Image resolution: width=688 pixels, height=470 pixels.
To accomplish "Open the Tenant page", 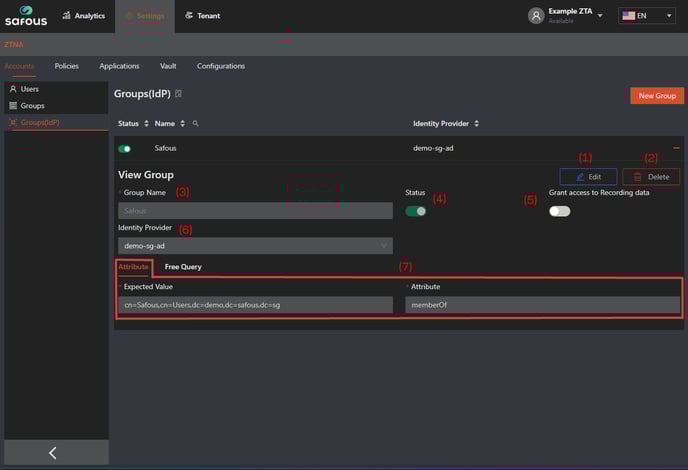I will [202, 16].
